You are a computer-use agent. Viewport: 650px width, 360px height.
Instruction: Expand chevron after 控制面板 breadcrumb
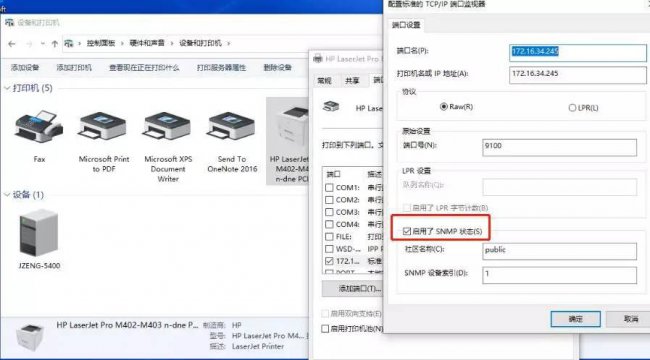[x=122, y=43]
